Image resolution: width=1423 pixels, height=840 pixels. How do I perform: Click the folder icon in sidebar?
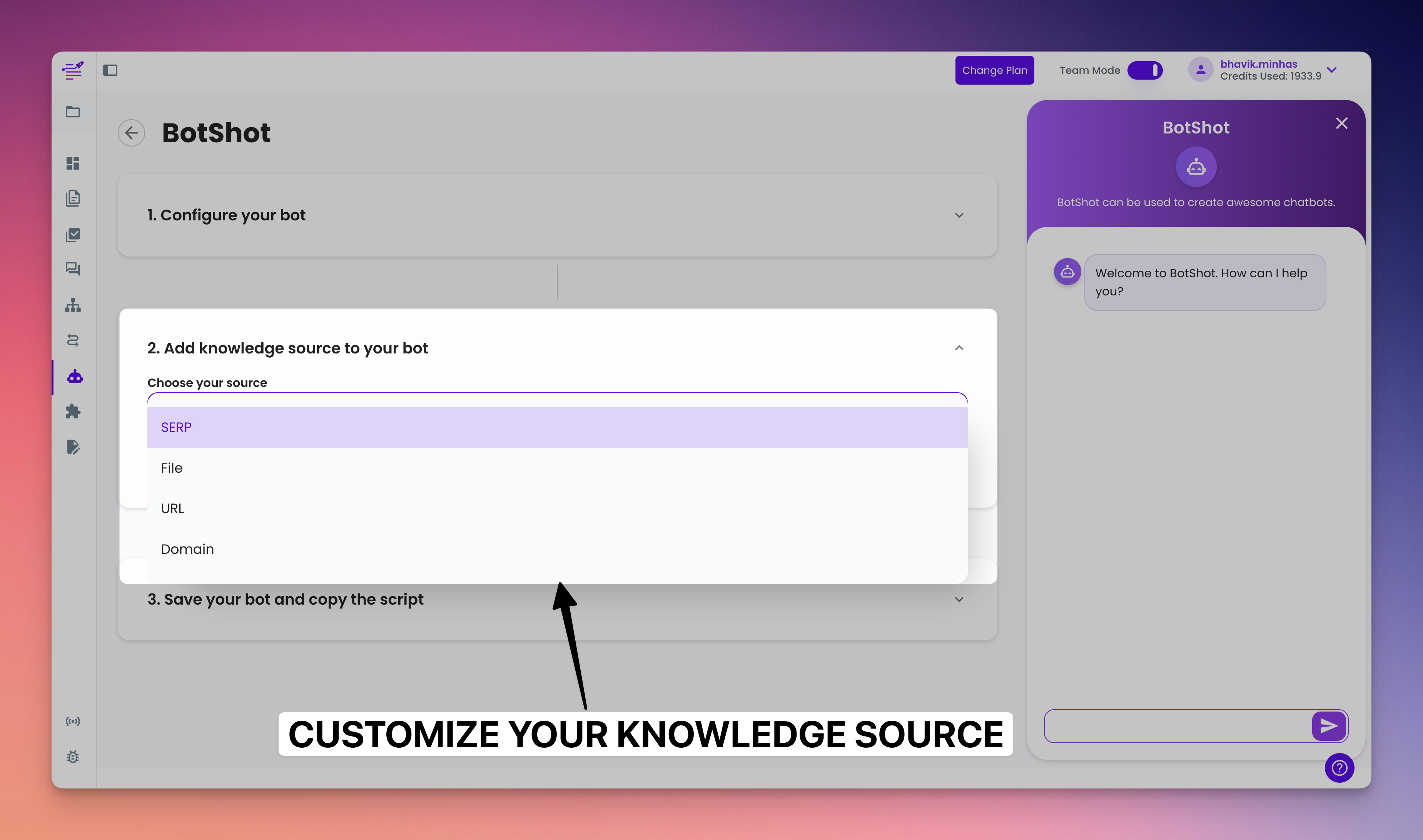coord(72,112)
